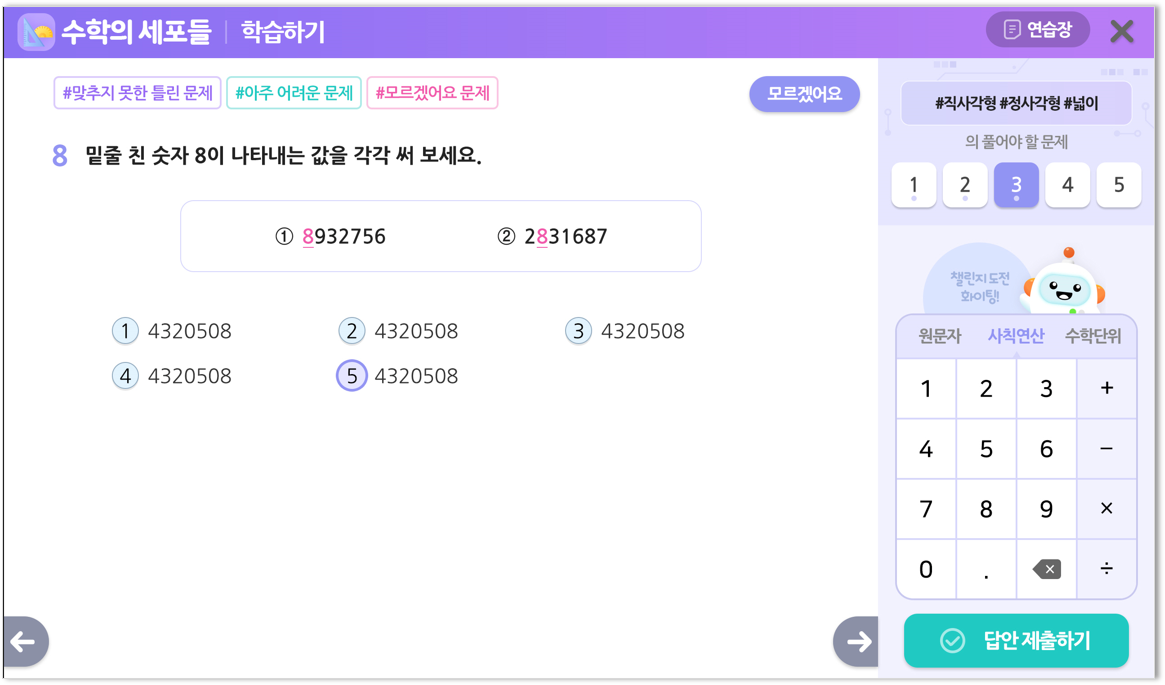Open the 연습장 notepad
Screen dimensions: 1165x685
[1037, 30]
